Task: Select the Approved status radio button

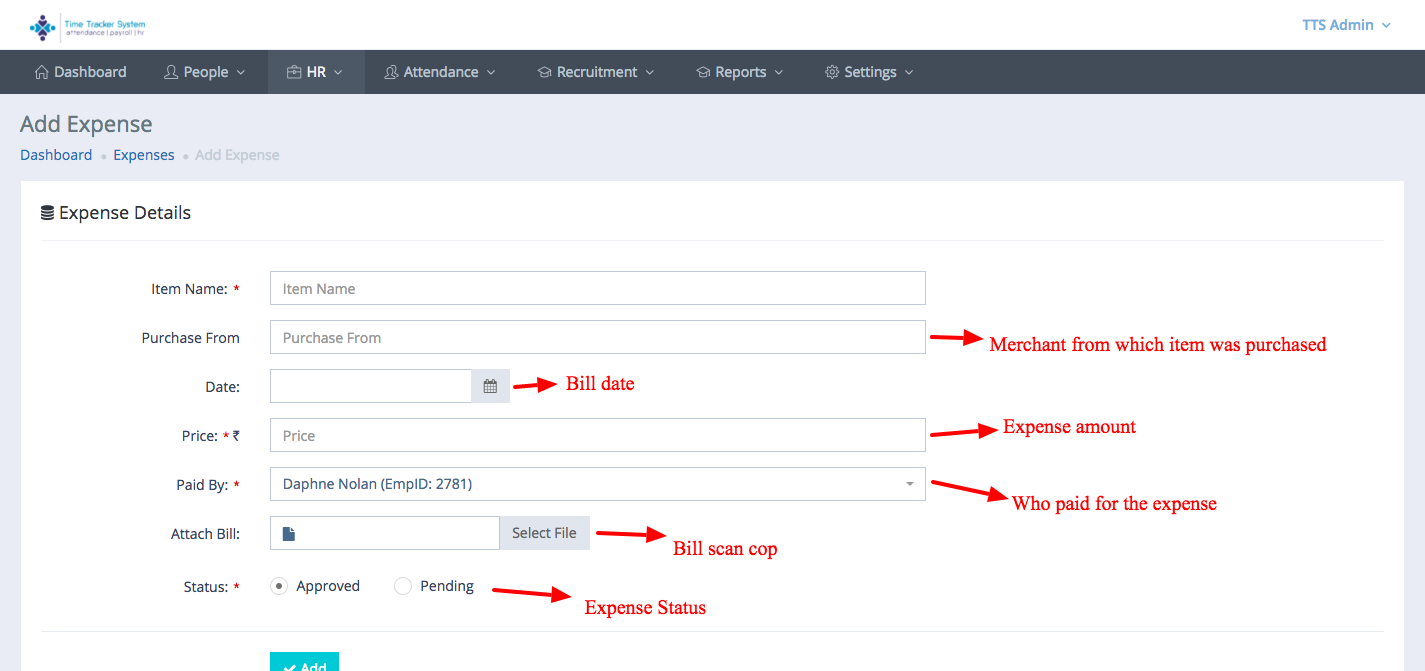Action: 279,586
